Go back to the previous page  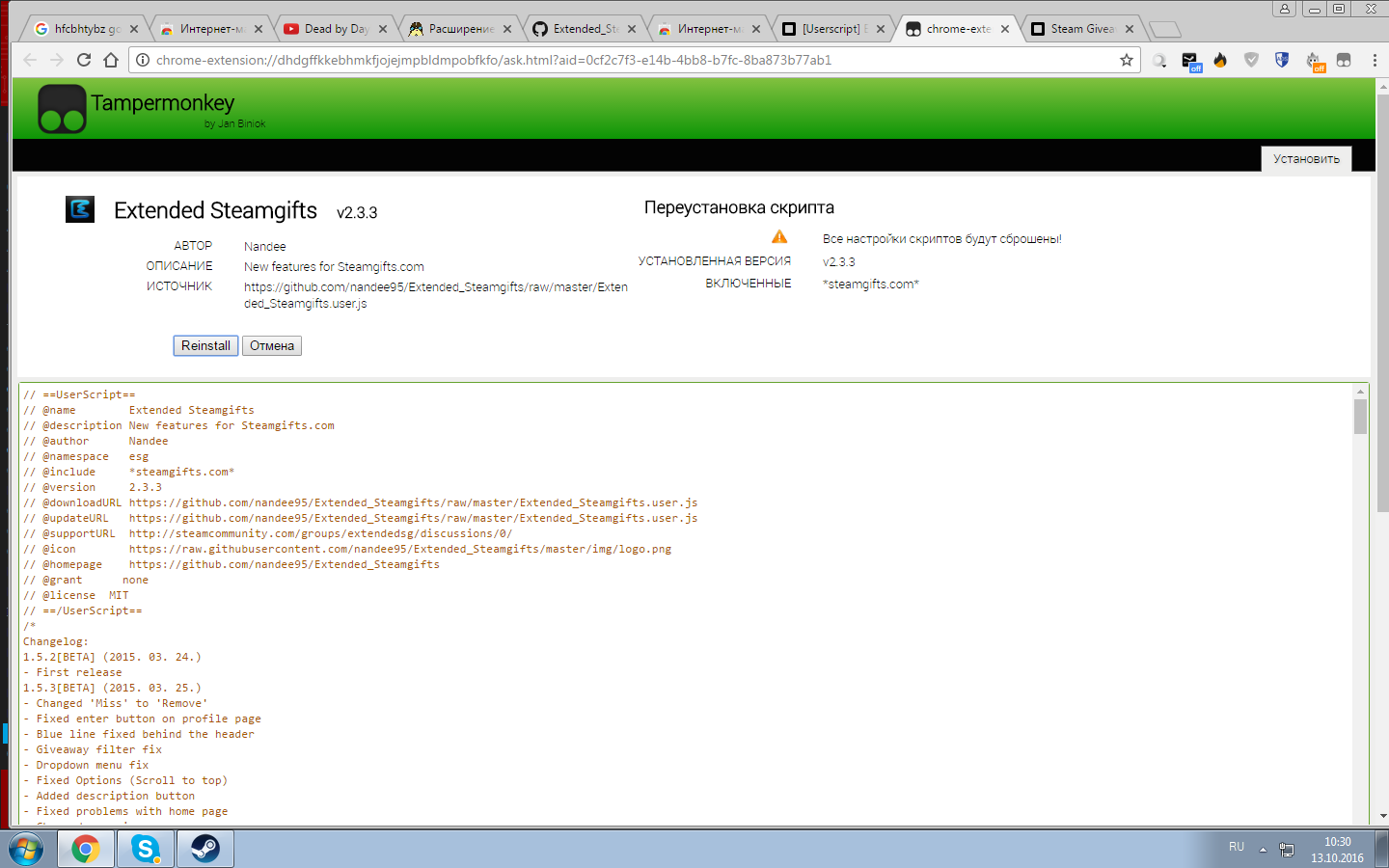coord(30,60)
